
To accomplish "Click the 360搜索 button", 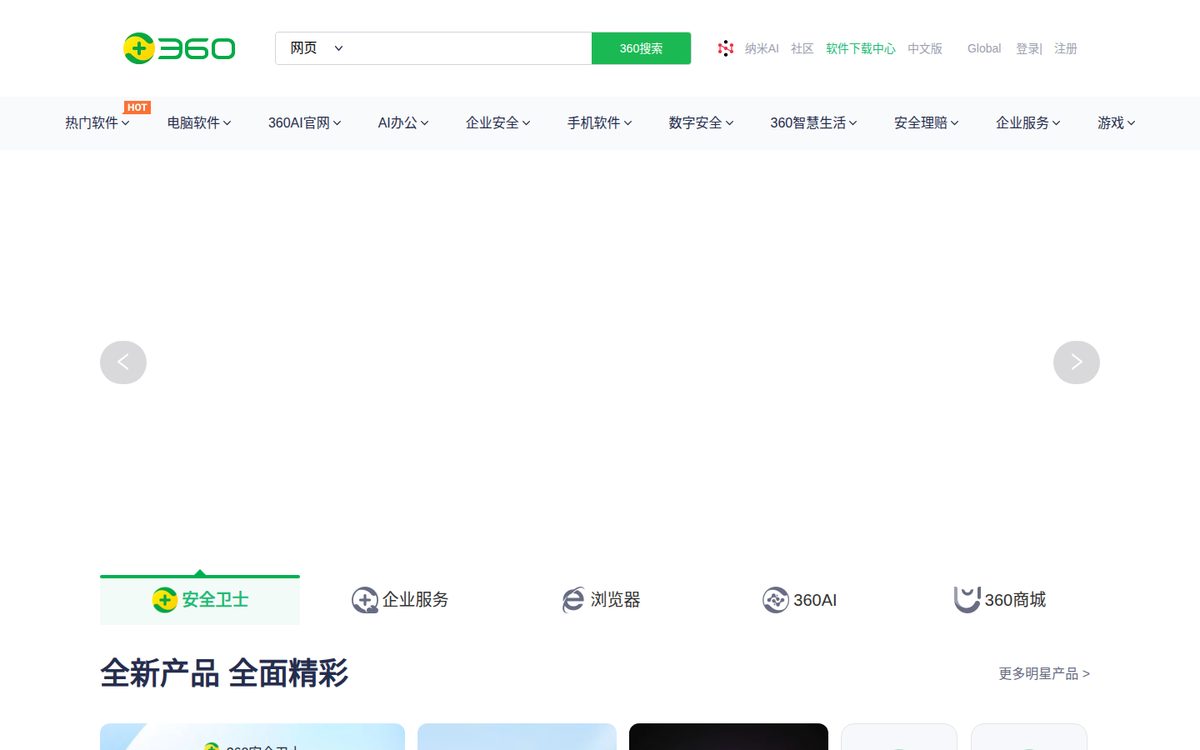I will (x=641, y=48).
